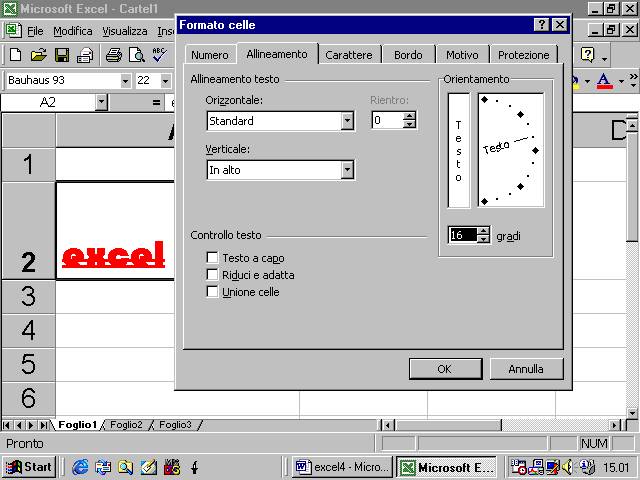Click the calendar clock tray icon
The width and height of the screenshot is (640, 480).
pos(518,467)
